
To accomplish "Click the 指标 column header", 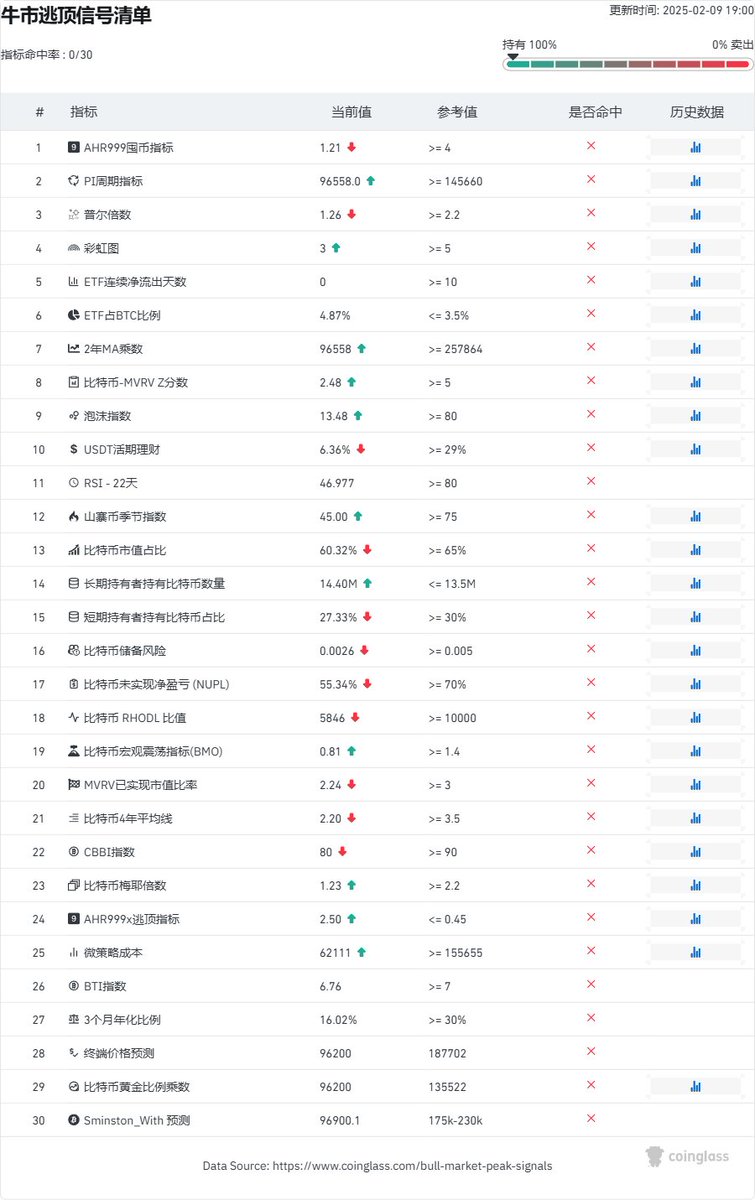I will [x=84, y=112].
